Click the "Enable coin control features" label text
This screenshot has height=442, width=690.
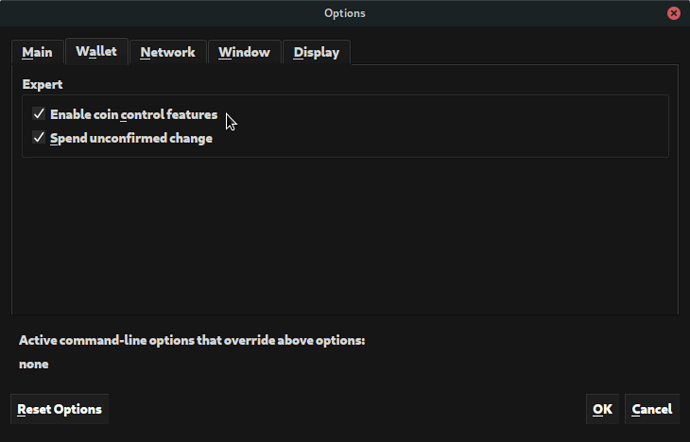click(x=133, y=115)
